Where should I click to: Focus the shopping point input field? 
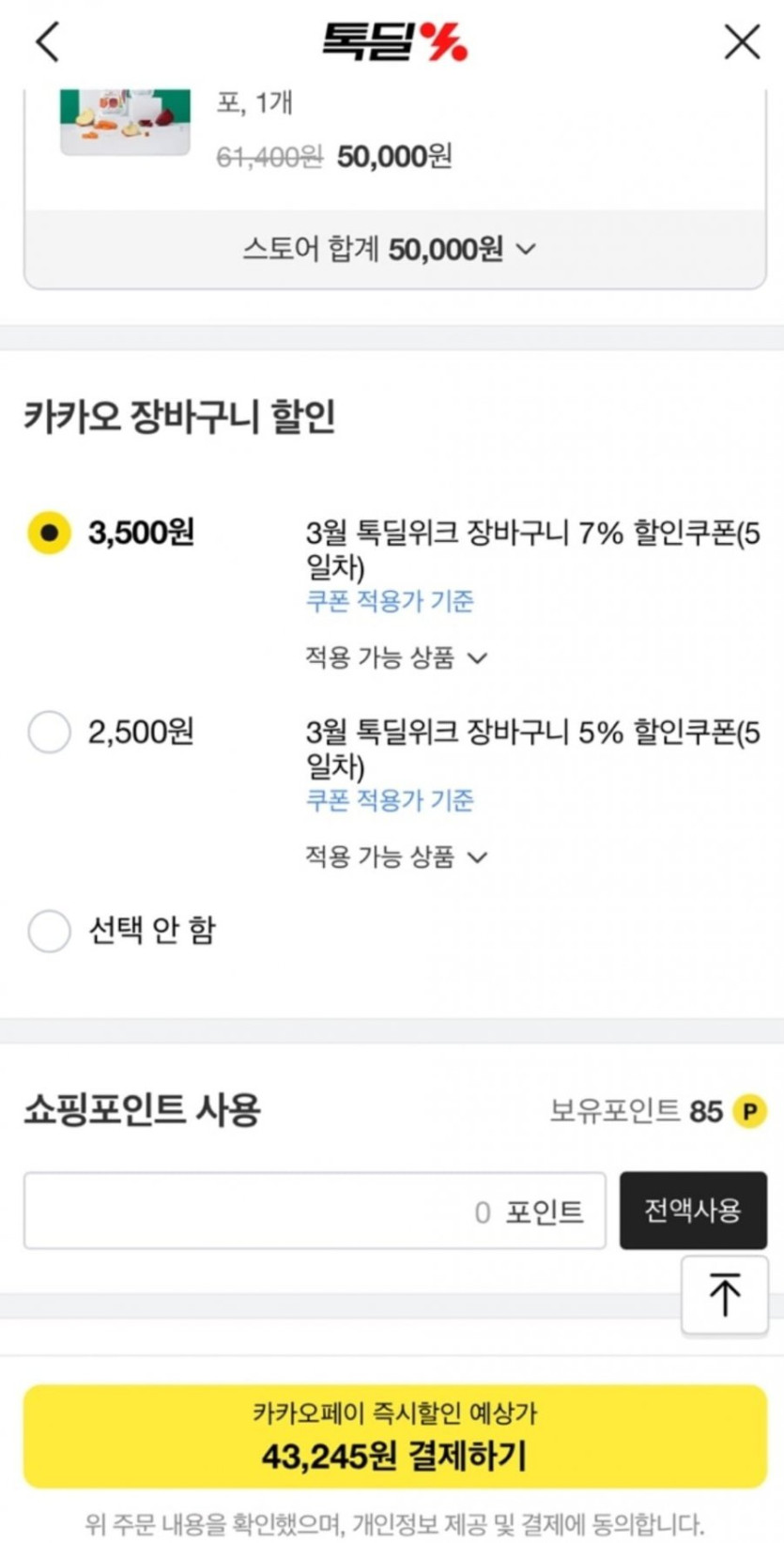[x=315, y=1211]
